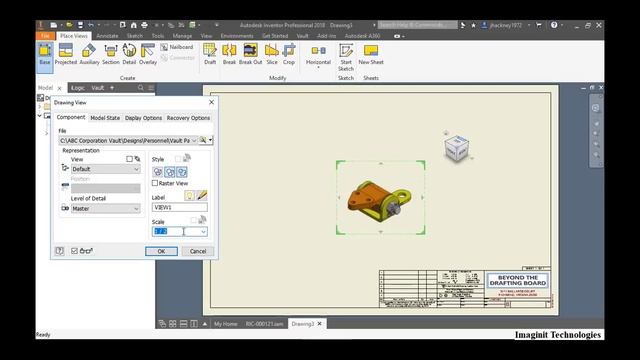Toggle the associative View checkbox
Screen dimensions: 640x360
[129, 159]
